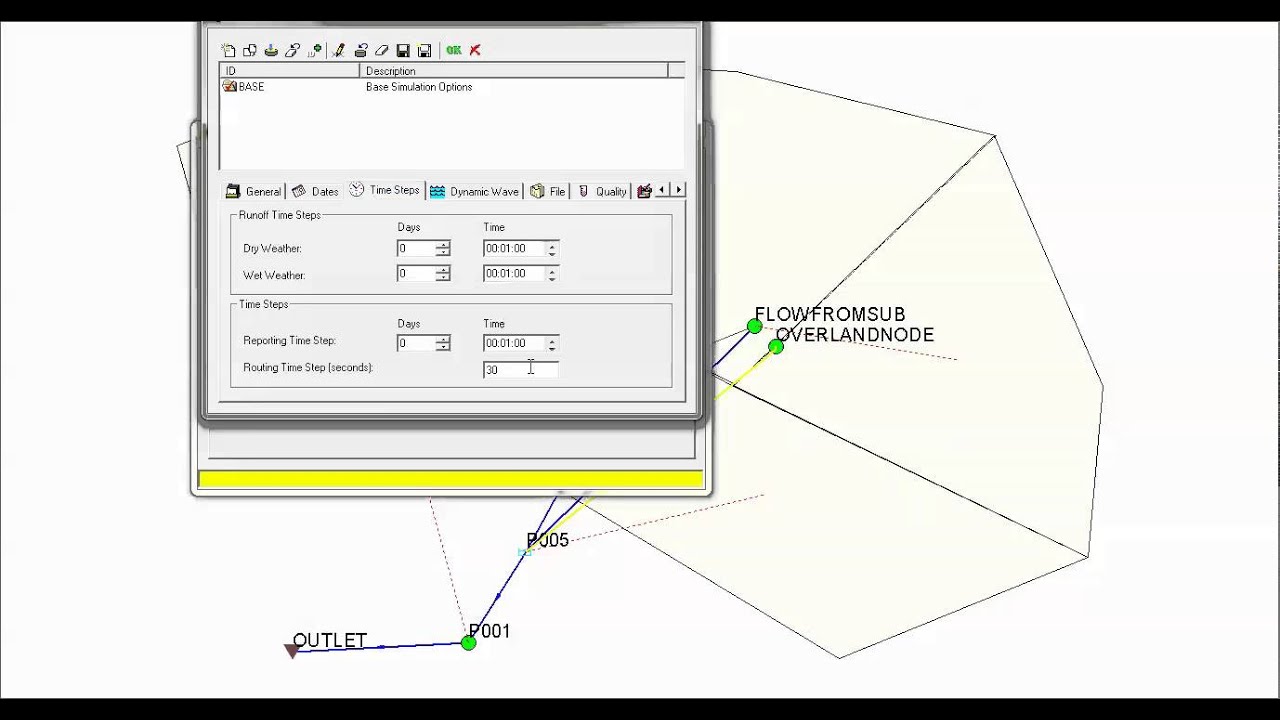This screenshot has height=720, width=1280.
Task: Click the Dry Weather Time field
Action: [x=514, y=248]
